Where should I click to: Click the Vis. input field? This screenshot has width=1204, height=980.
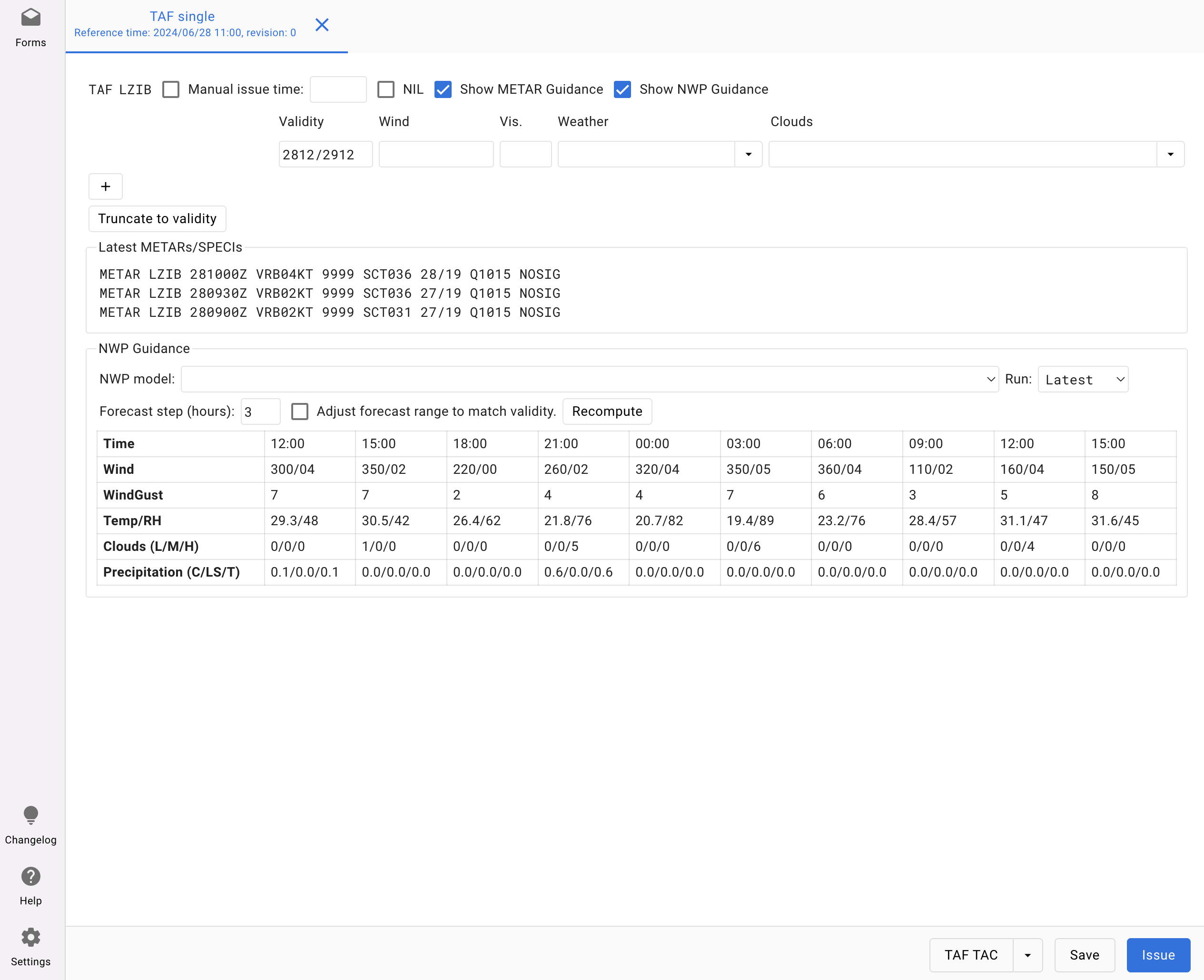[x=525, y=154]
